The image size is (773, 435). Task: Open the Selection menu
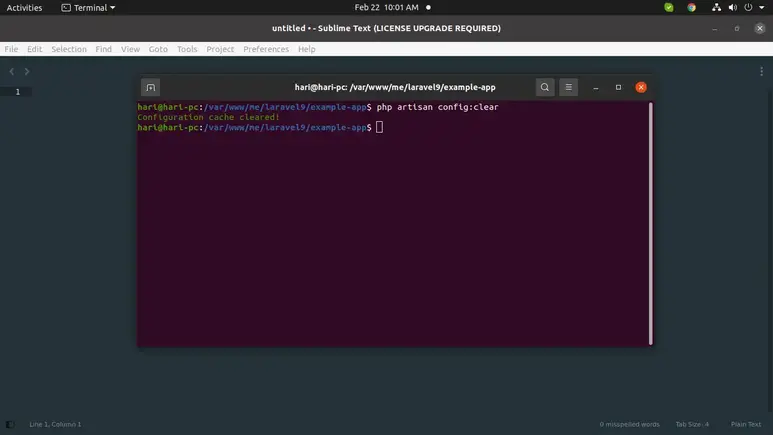coord(69,49)
